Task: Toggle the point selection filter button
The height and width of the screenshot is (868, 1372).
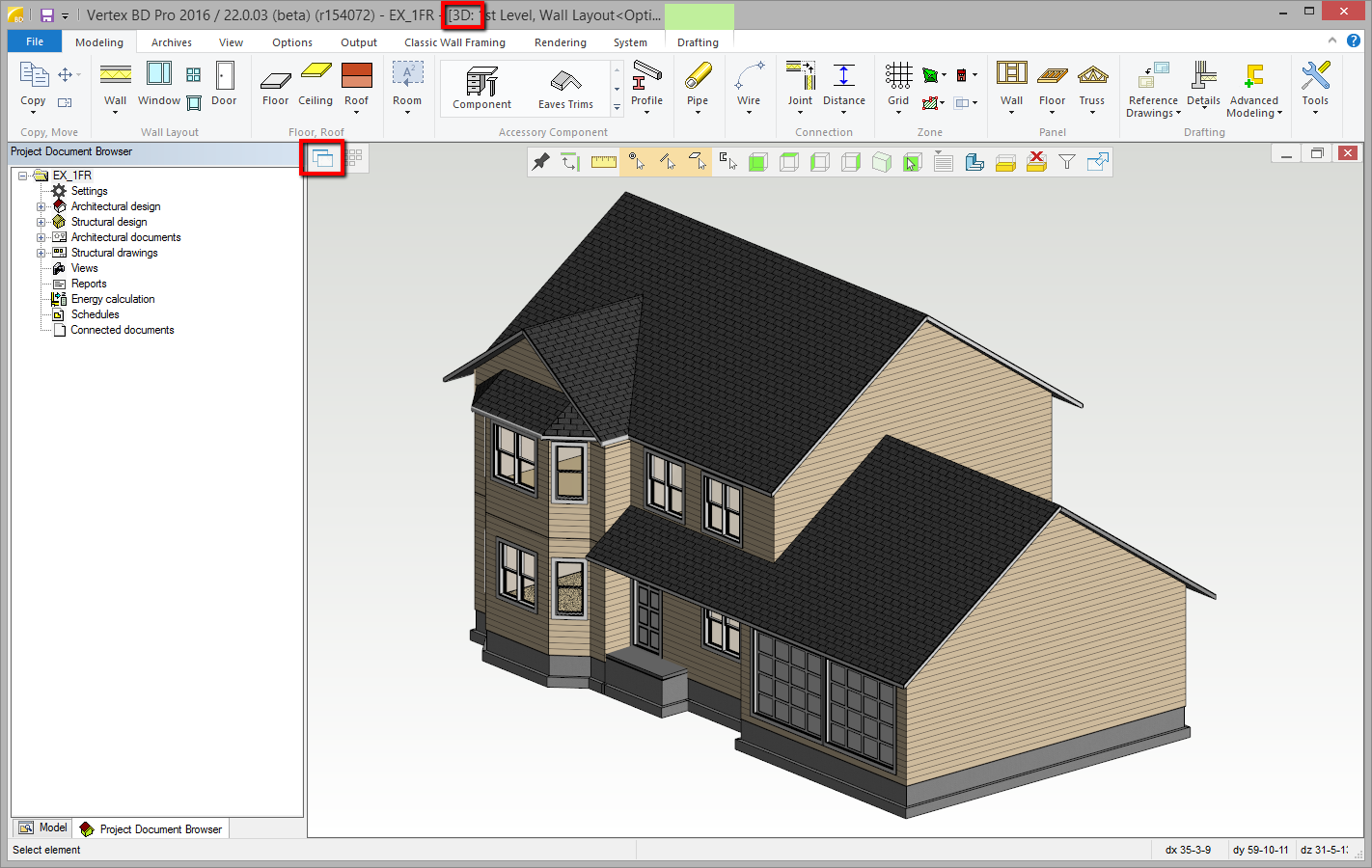Action: (x=636, y=162)
